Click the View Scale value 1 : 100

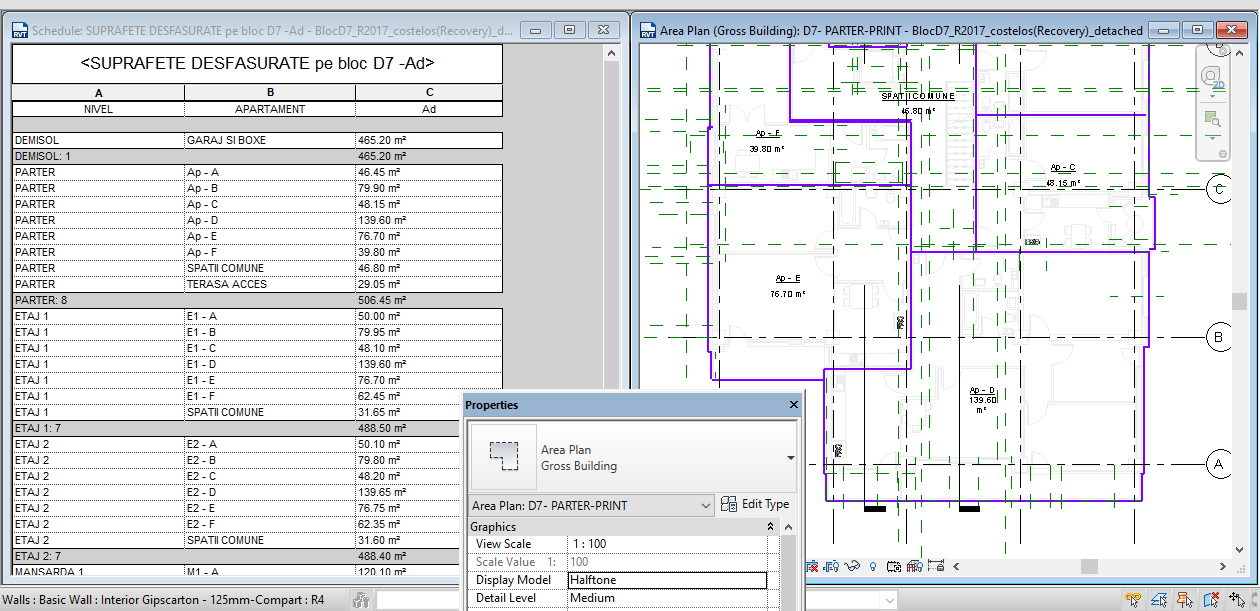667,544
